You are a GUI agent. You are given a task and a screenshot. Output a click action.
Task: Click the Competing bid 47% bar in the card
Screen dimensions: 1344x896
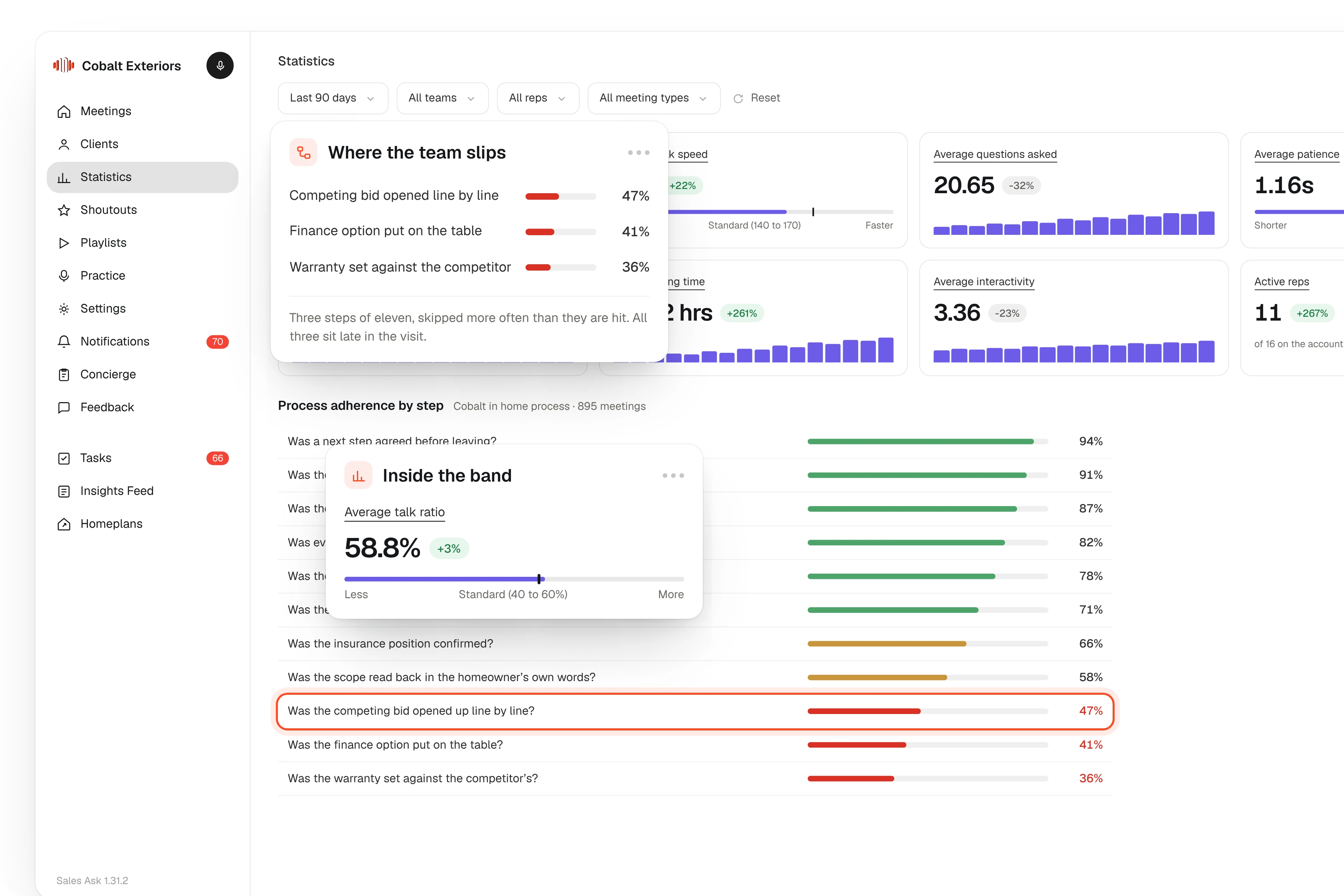tap(561, 197)
